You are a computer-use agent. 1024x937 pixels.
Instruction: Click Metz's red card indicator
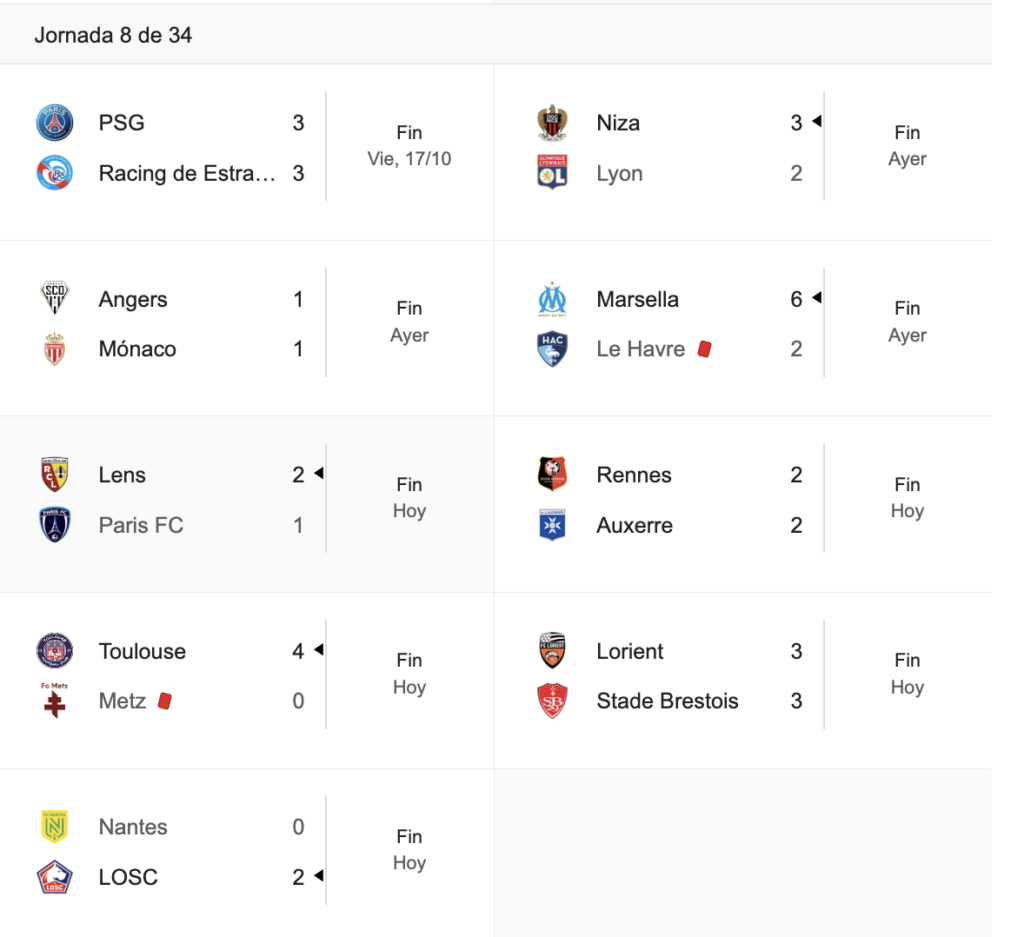[x=165, y=701]
